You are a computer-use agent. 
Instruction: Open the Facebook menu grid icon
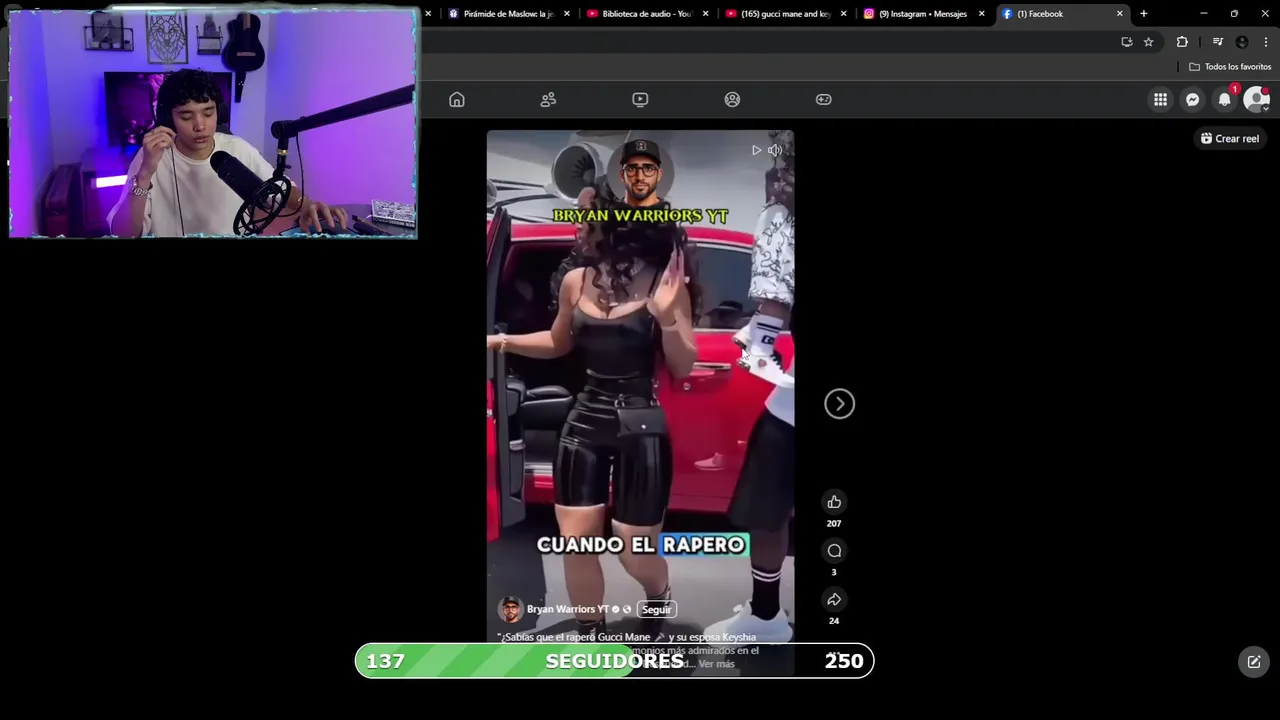(x=1160, y=99)
